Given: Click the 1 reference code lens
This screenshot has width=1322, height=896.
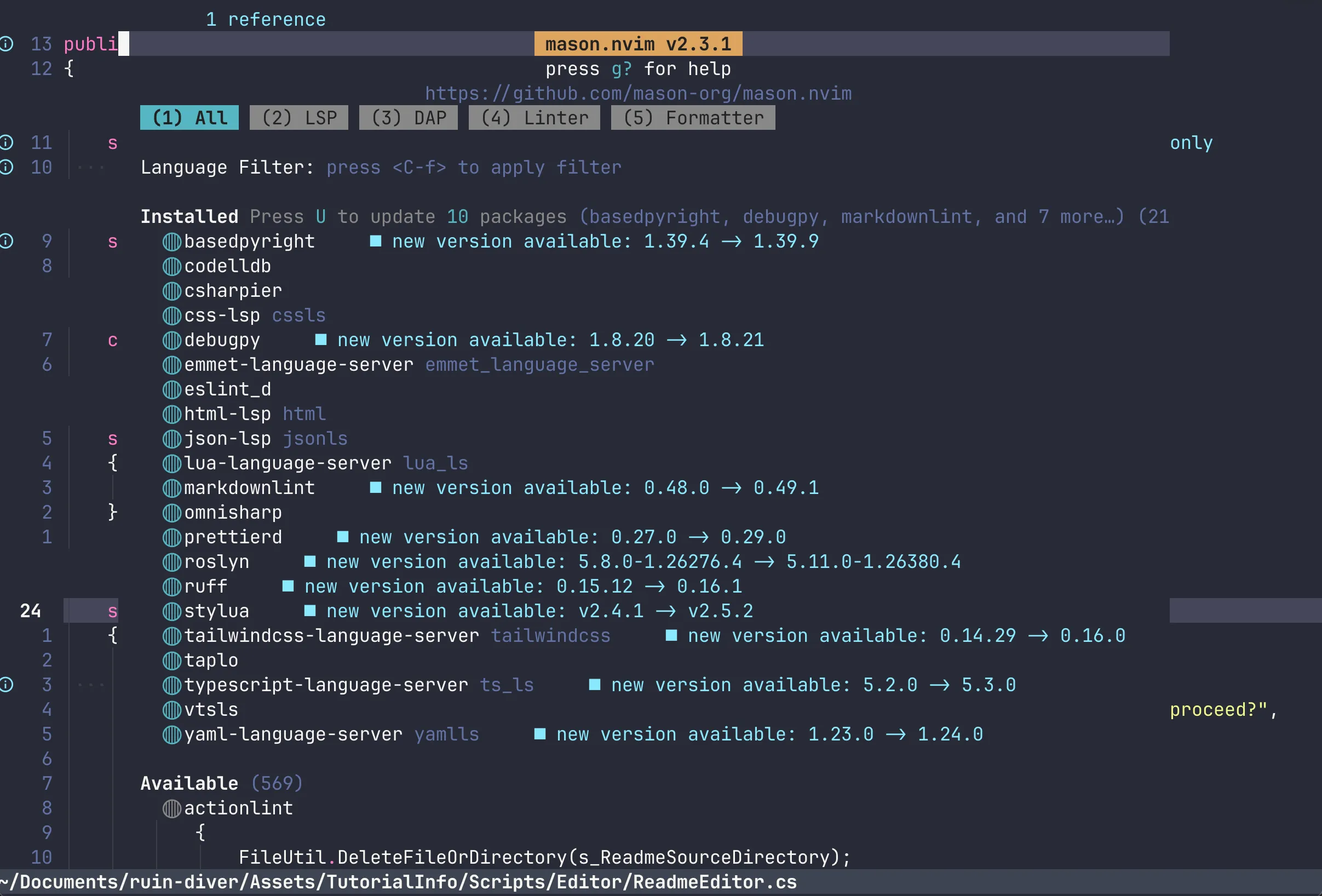Looking at the screenshot, I should tap(266, 19).
